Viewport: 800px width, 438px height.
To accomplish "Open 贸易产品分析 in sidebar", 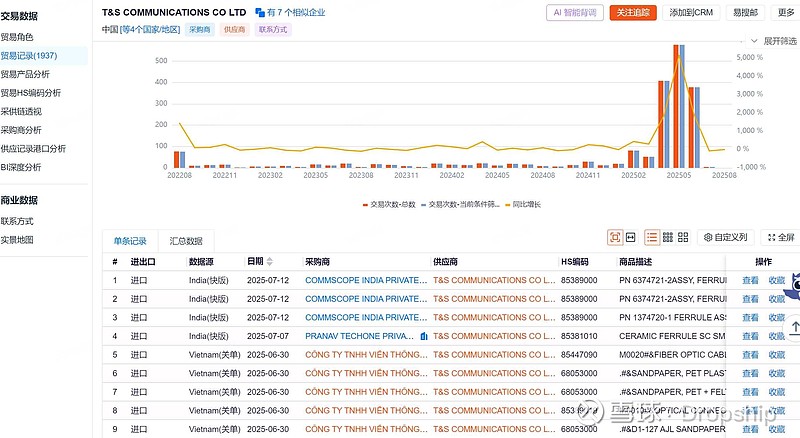I will pos(25,75).
